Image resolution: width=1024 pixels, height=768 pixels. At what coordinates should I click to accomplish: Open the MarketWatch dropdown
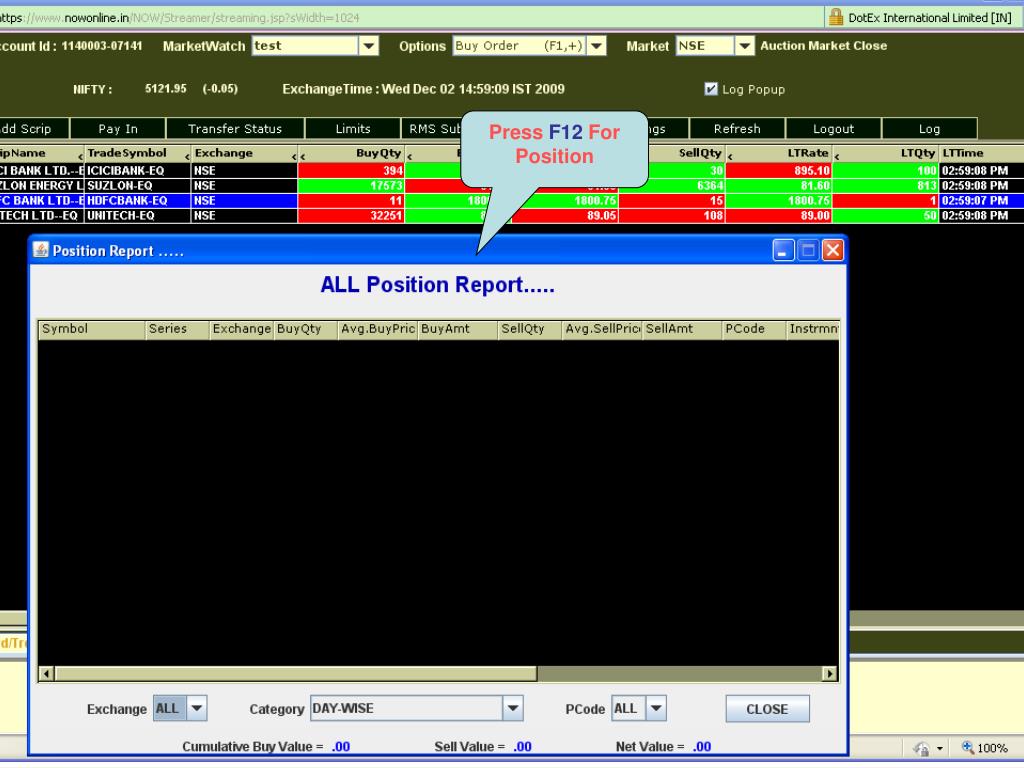click(x=367, y=46)
